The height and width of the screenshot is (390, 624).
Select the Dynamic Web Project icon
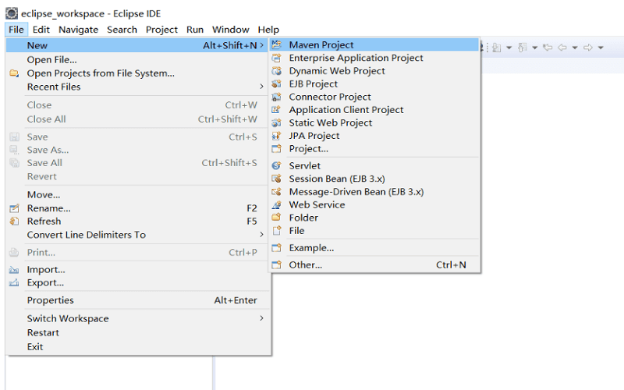point(276,71)
